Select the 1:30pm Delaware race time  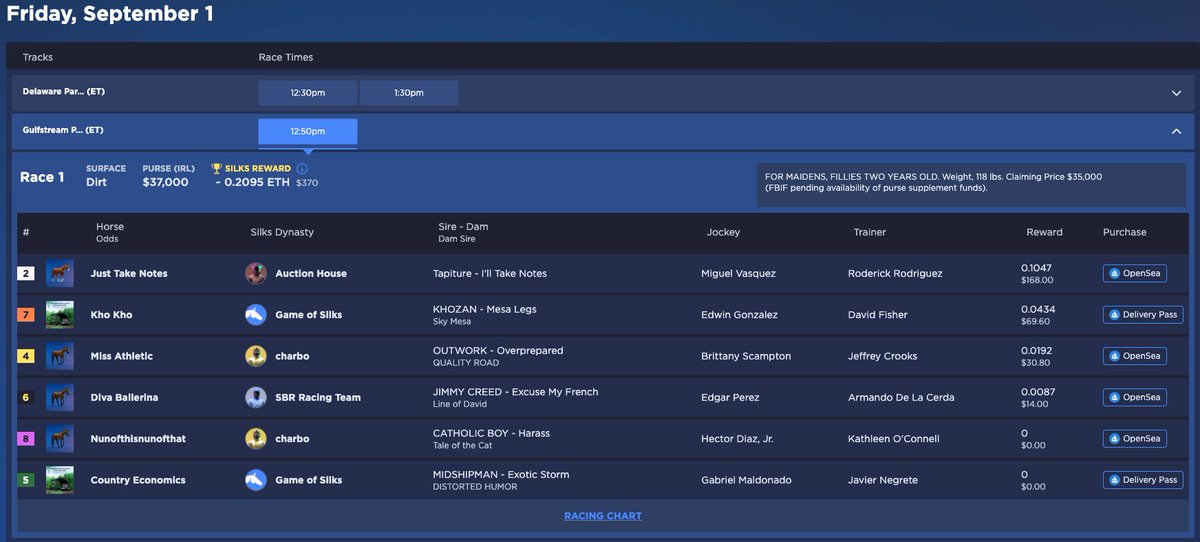[x=408, y=93]
